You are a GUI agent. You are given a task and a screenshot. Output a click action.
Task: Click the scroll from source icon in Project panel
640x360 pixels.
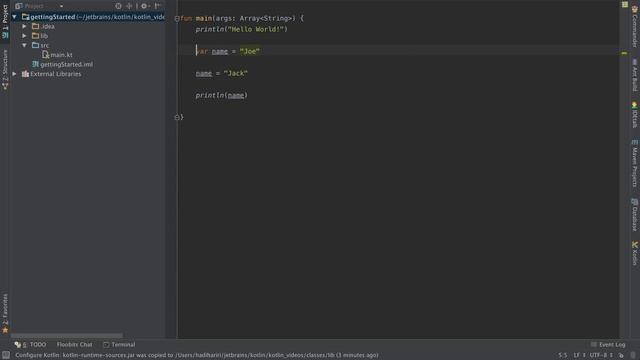pos(118,6)
